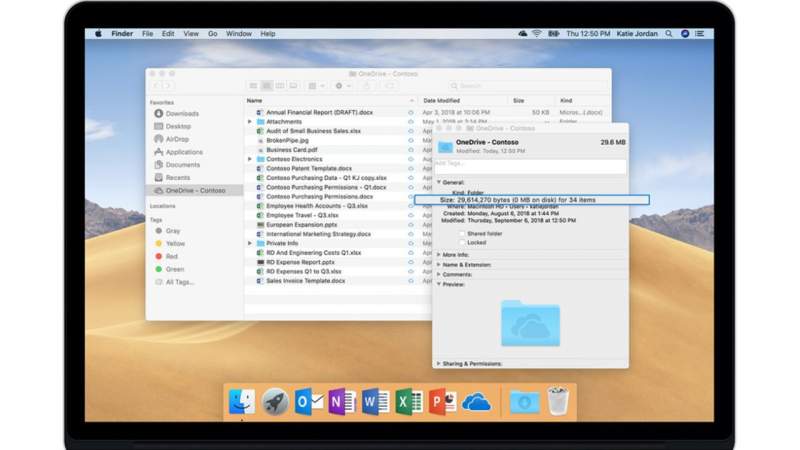The width and height of the screenshot is (800, 450).
Task: Switch Finder to column view
Action: click(280, 86)
